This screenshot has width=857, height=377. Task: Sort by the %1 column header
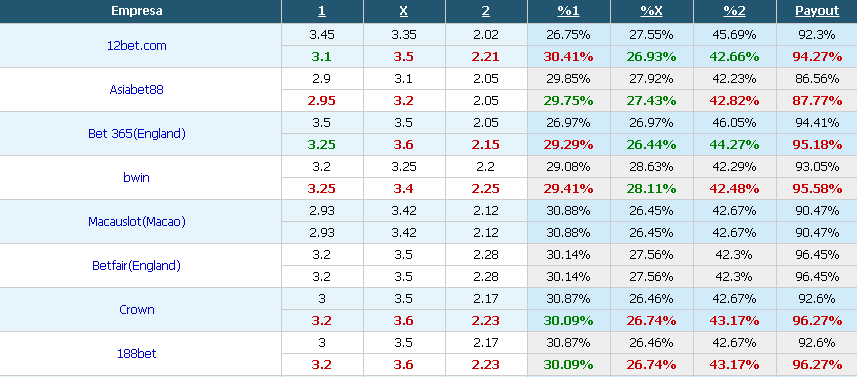click(x=568, y=11)
